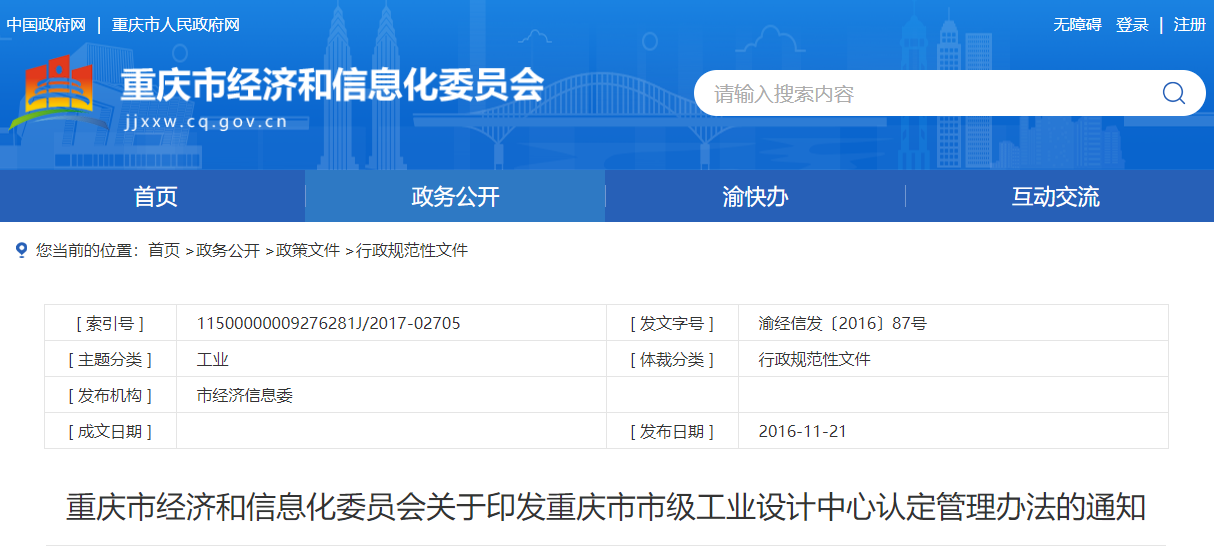Click the jjxxw.cq.gov.cn domain text
Screen dimensions: 1214x550
[205, 123]
